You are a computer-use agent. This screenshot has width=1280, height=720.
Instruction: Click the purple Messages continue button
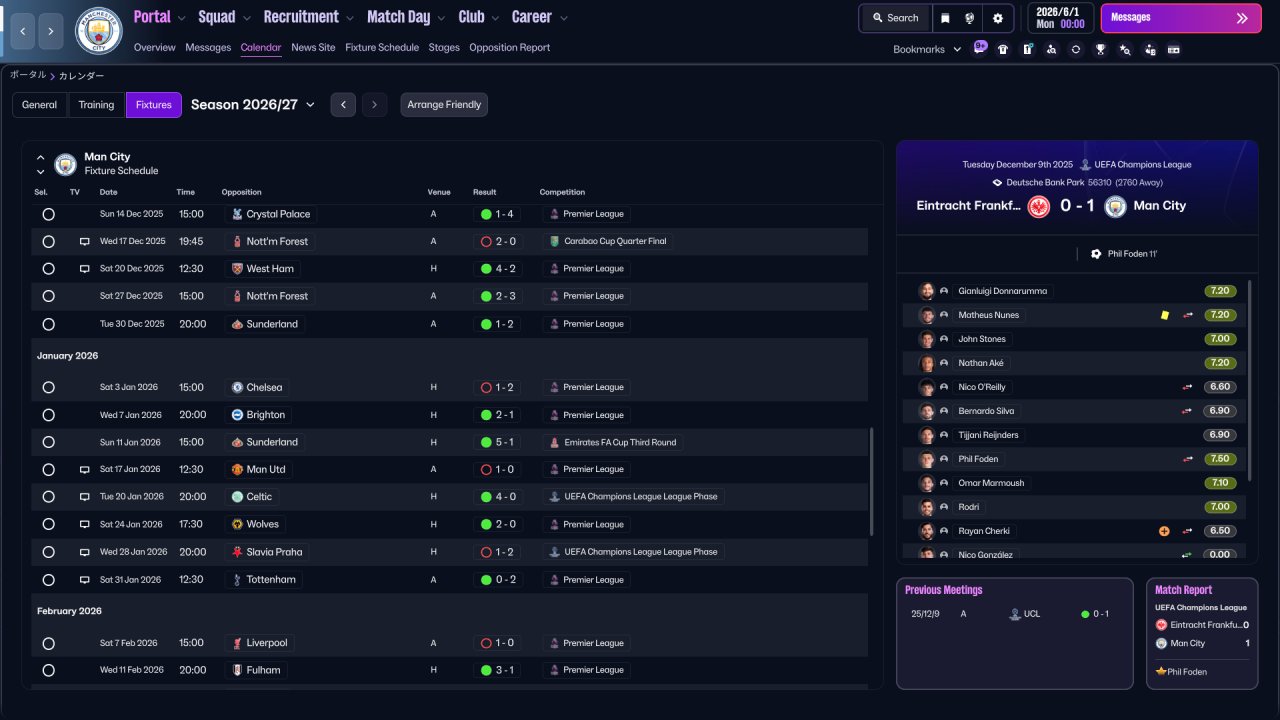[x=1181, y=18]
